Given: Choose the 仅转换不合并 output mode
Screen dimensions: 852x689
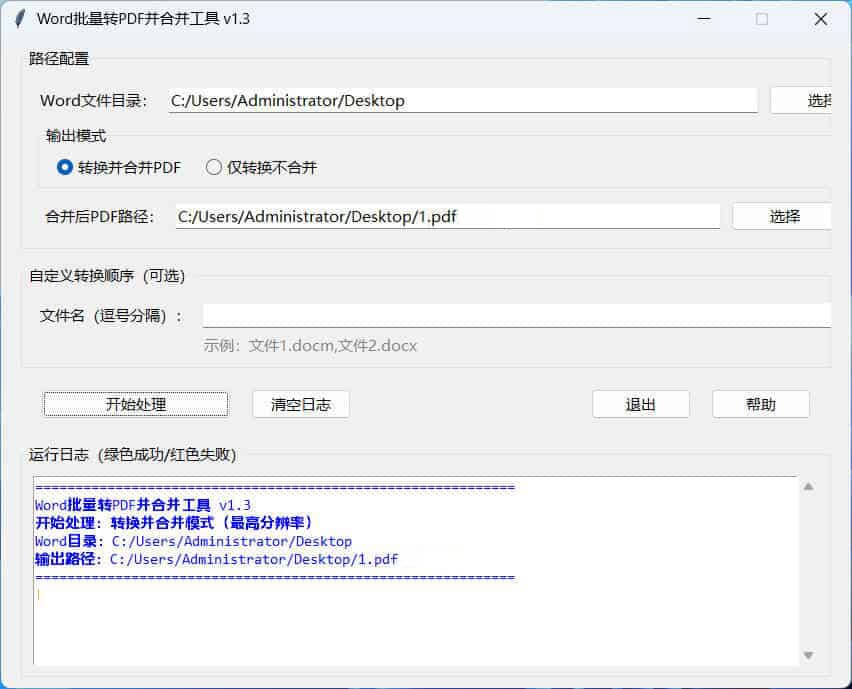Looking at the screenshot, I should pos(212,167).
